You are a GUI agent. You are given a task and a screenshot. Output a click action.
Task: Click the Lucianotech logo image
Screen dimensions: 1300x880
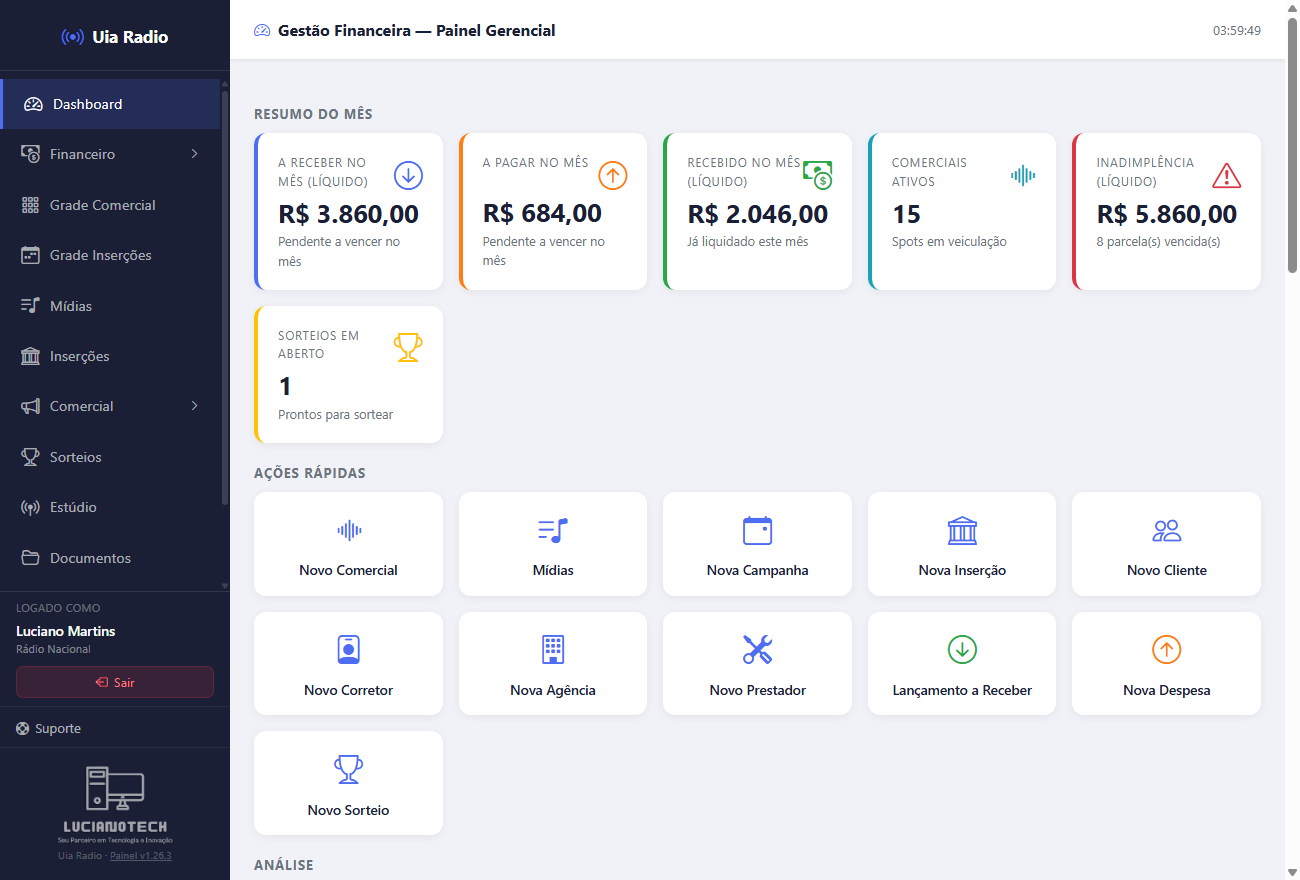(x=115, y=805)
